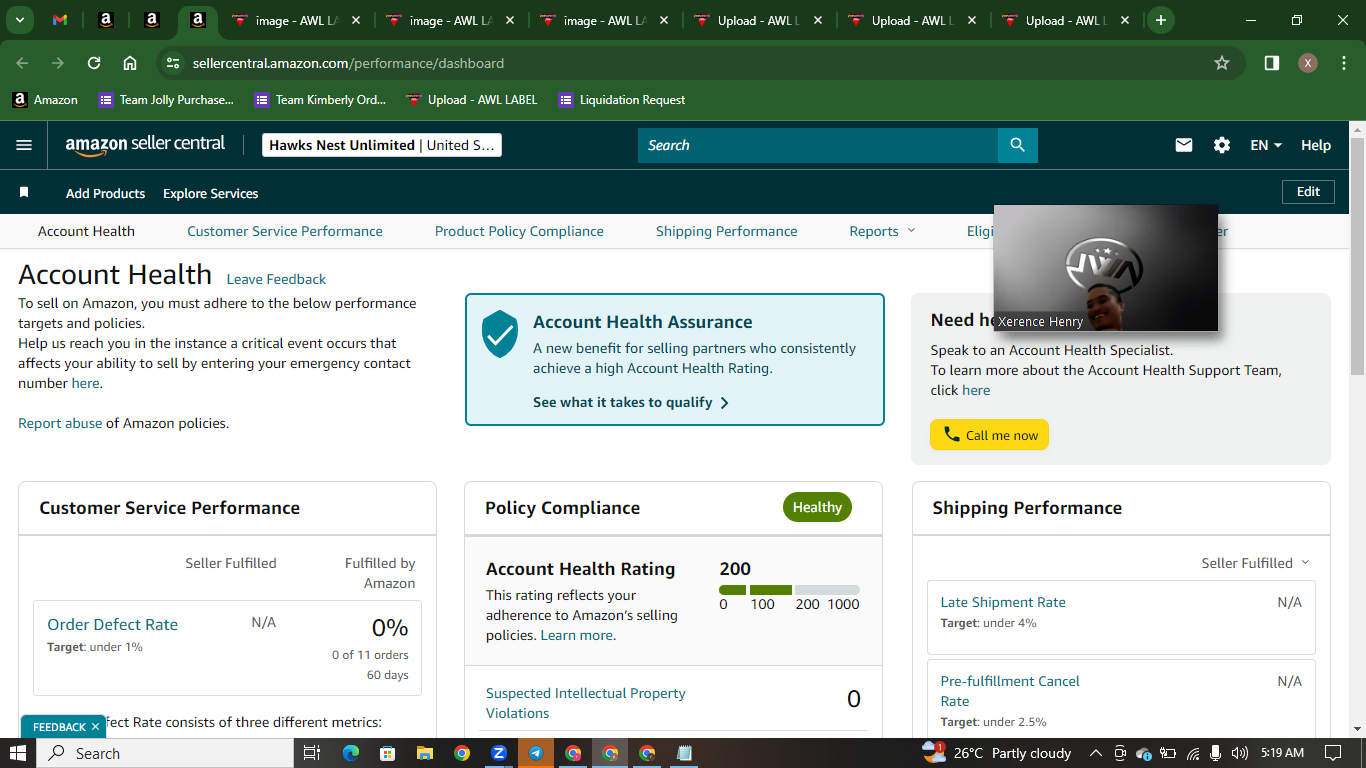This screenshot has width=1366, height=768.
Task: Click the Seller Central search field
Action: pyautogui.click(x=818, y=145)
